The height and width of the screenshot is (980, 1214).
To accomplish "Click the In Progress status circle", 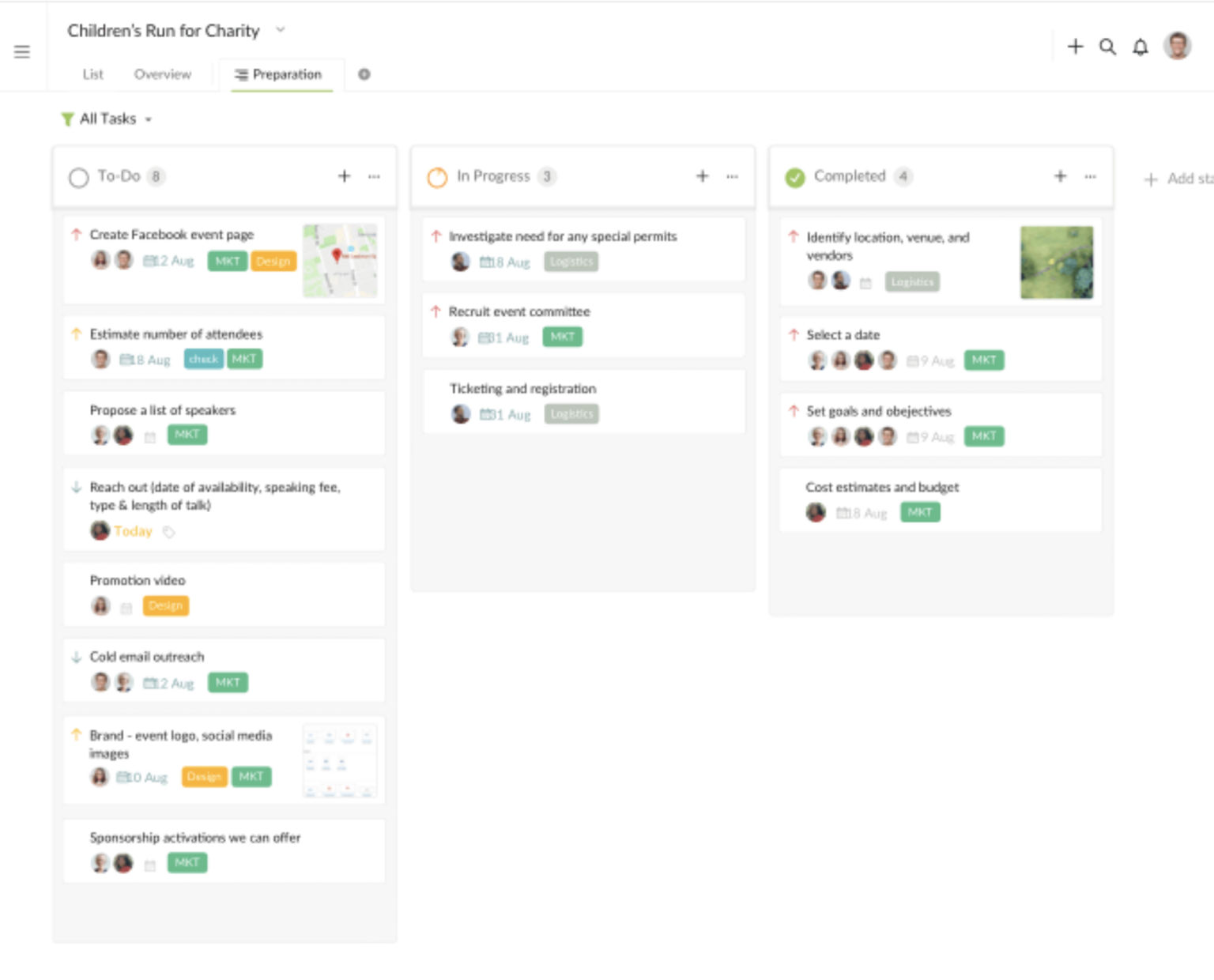I will coord(437,176).
